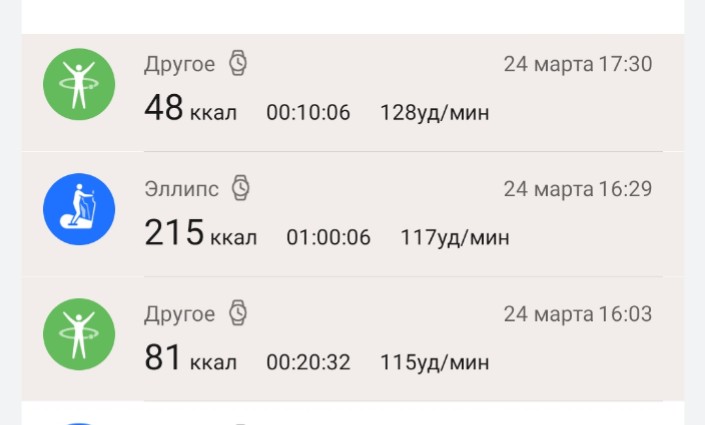Image resolution: width=705 pixels, height=425 pixels.
Task: Tap the 117уд/мин heart rate value
Action: [454, 237]
